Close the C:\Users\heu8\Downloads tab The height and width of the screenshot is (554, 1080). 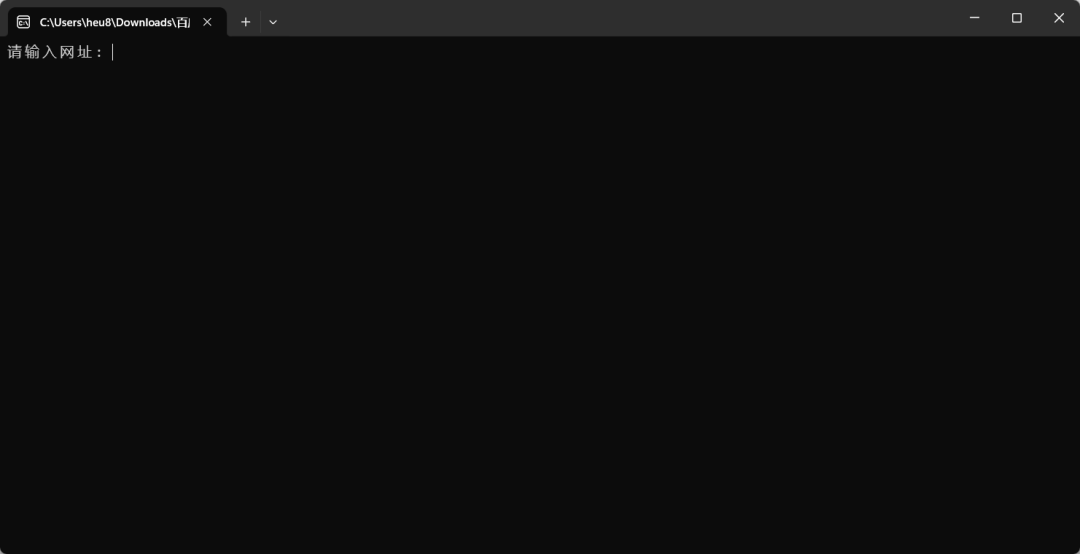(207, 22)
